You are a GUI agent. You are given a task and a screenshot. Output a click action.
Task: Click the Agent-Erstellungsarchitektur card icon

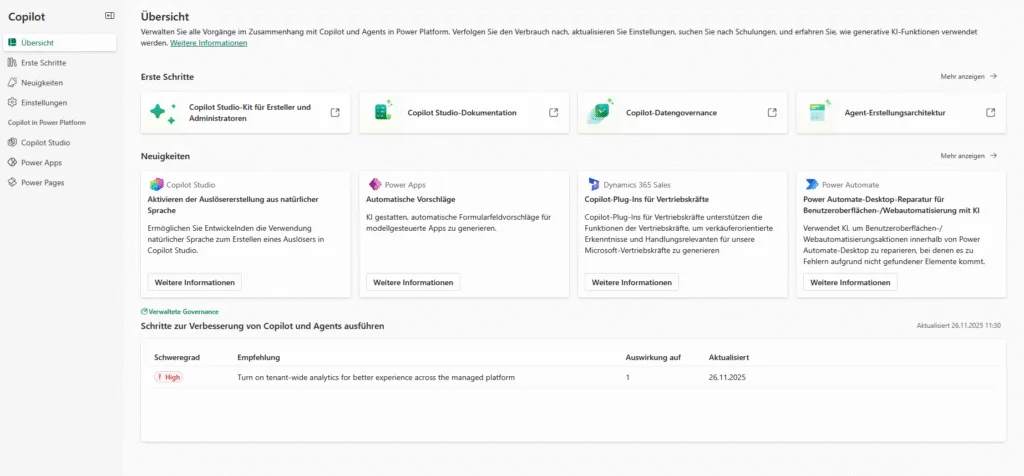pyautogui.click(x=820, y=113)
